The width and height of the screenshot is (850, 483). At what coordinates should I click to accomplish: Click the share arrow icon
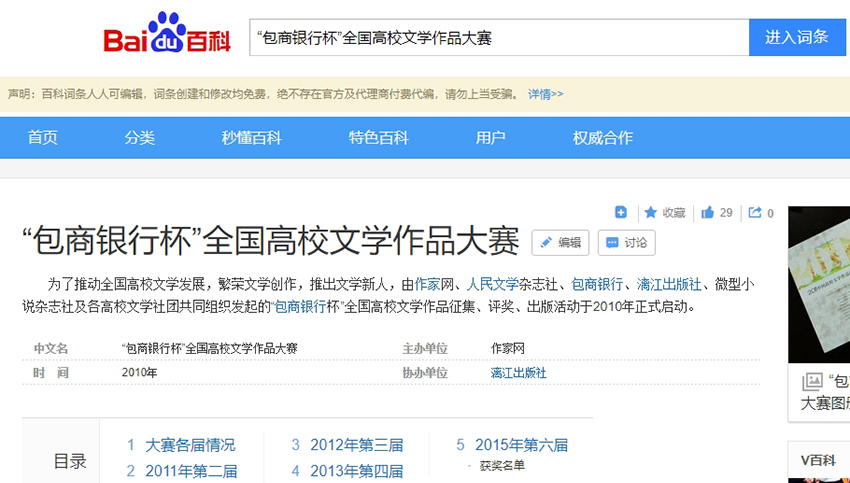pos(755,212)
